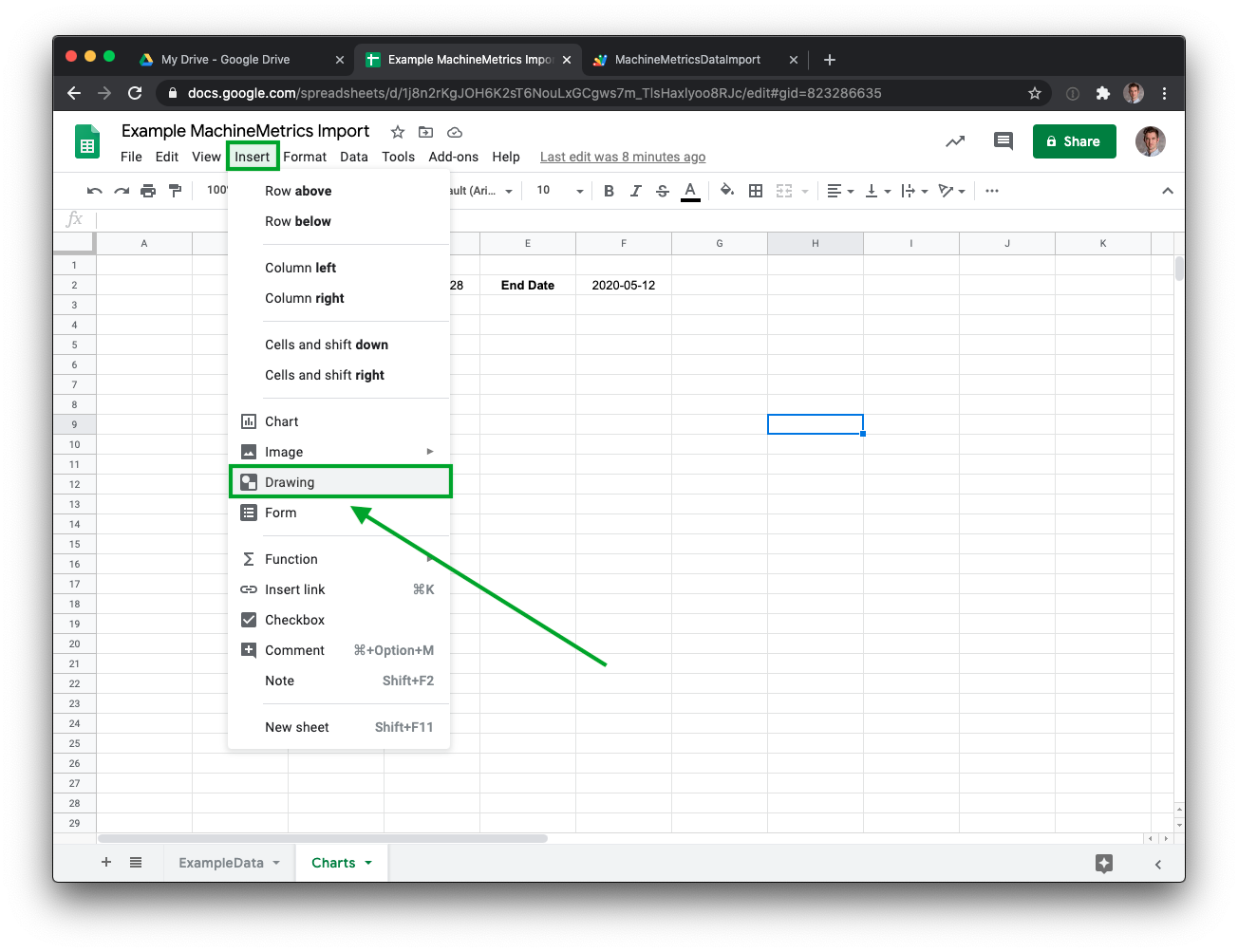Open comment history icon
This screenshot has width=1238, height=952.
click(x=1003, y=141)
